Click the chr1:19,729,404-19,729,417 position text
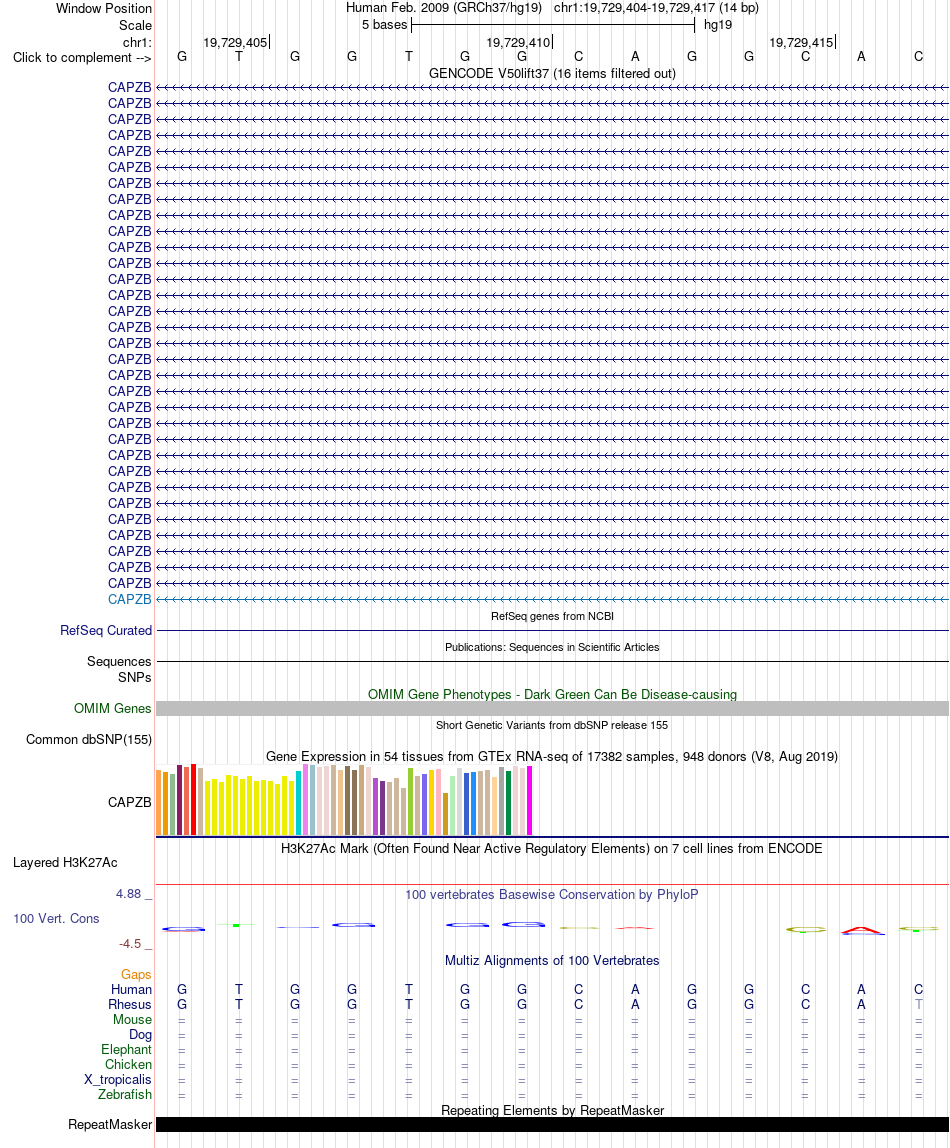Screen dimensions: 950x1148 pos(656,8)
